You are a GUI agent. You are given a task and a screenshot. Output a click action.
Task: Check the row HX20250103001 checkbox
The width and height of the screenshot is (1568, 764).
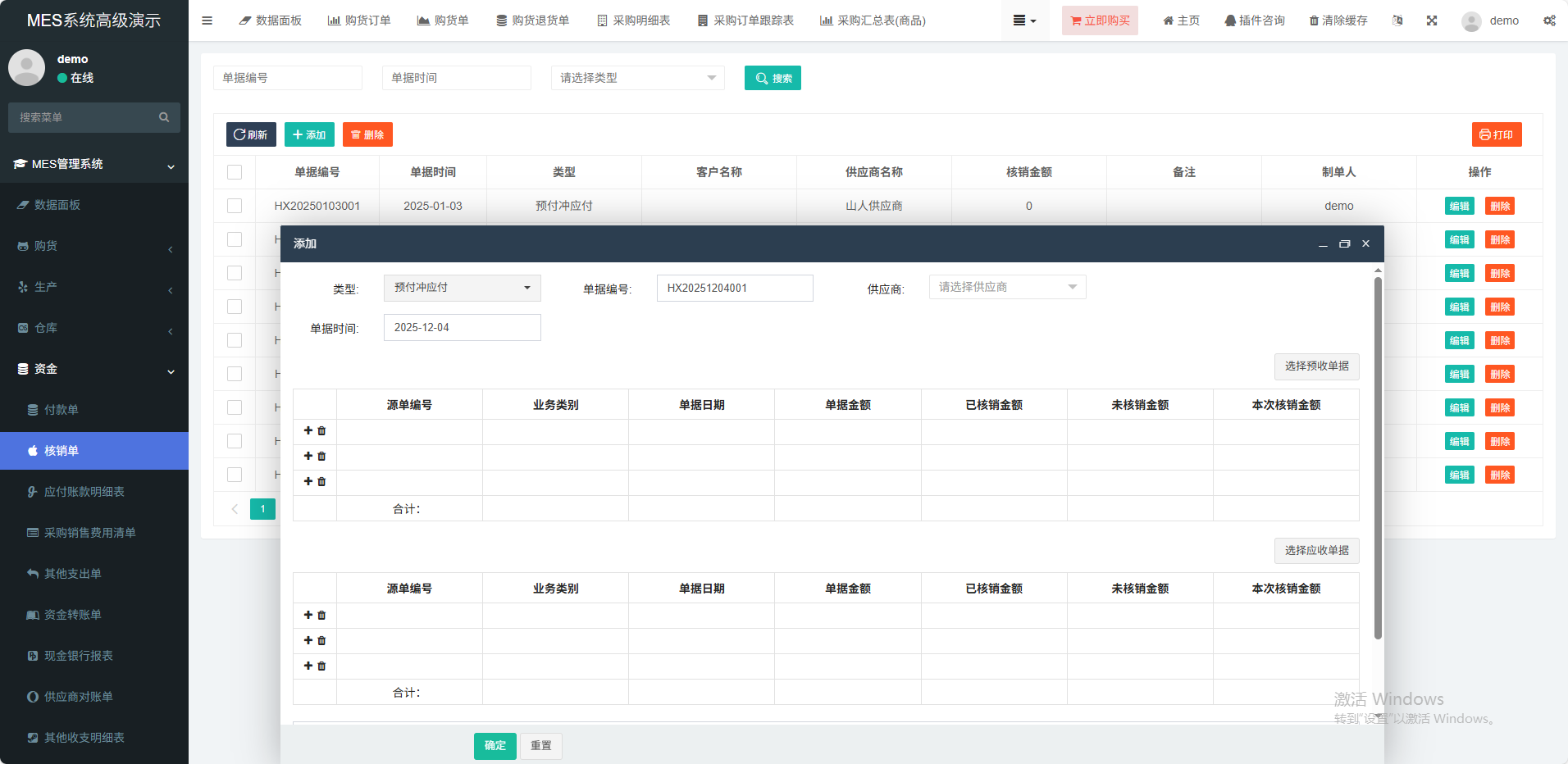235,206
